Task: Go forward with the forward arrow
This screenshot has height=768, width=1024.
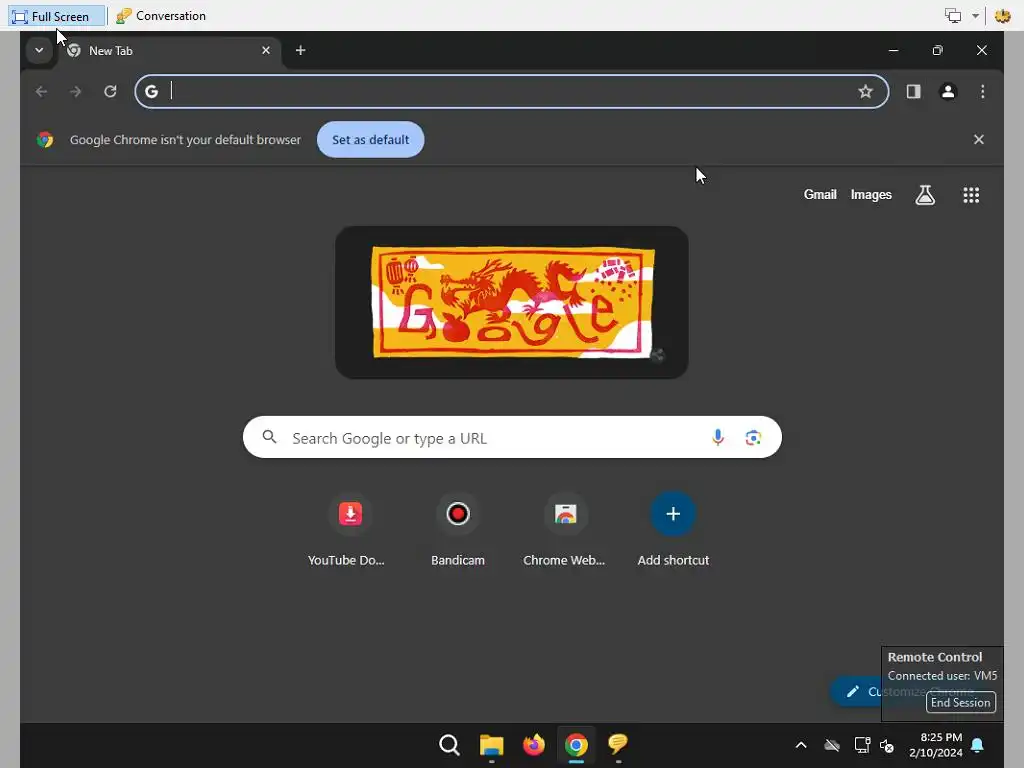Action: coord(76,91)
